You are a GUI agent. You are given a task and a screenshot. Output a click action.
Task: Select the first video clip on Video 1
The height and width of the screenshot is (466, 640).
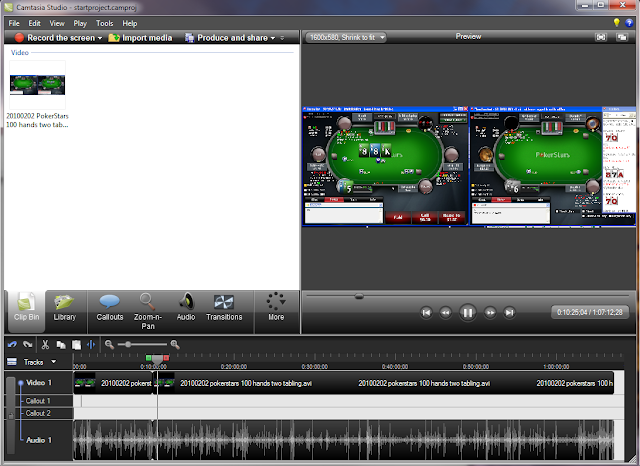pos(113,383)
